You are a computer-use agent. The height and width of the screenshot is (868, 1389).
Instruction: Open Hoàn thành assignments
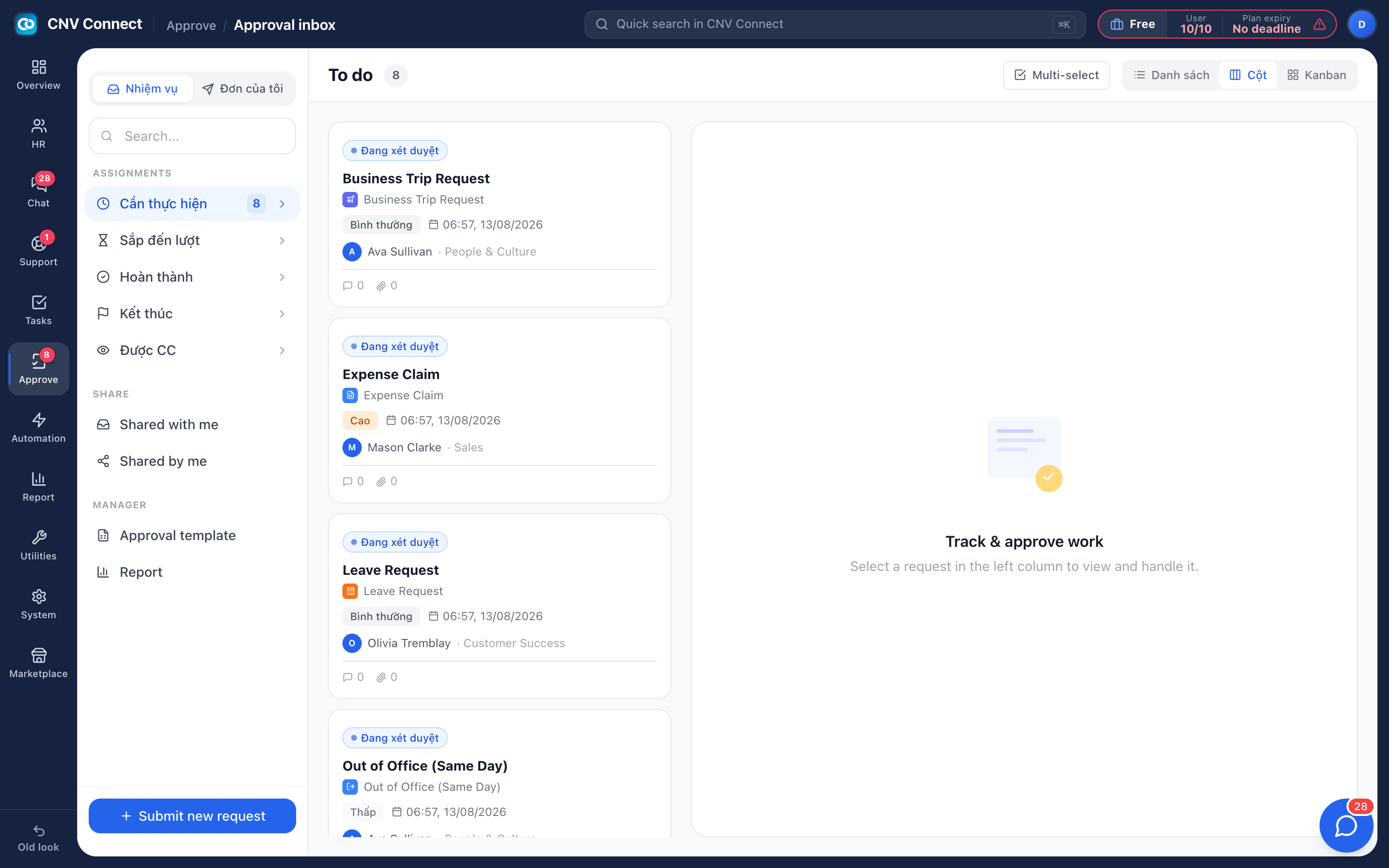(192, 277)
